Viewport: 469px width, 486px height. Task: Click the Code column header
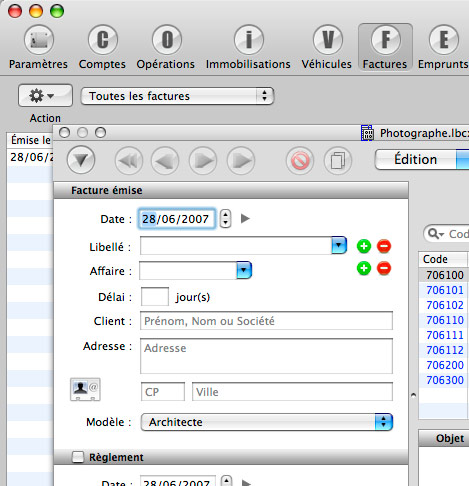443,259
